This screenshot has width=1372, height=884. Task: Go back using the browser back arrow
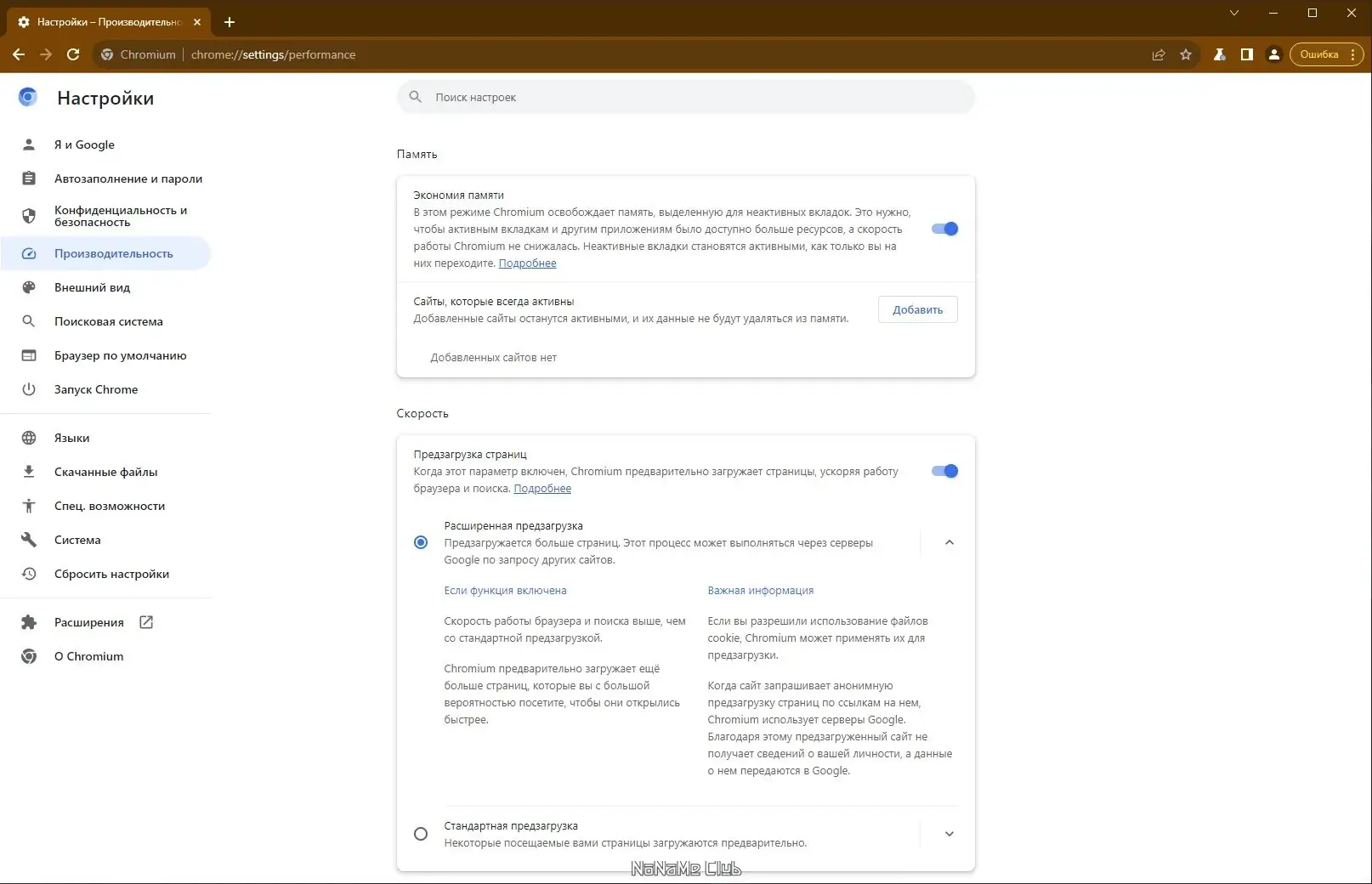(19, 54)
